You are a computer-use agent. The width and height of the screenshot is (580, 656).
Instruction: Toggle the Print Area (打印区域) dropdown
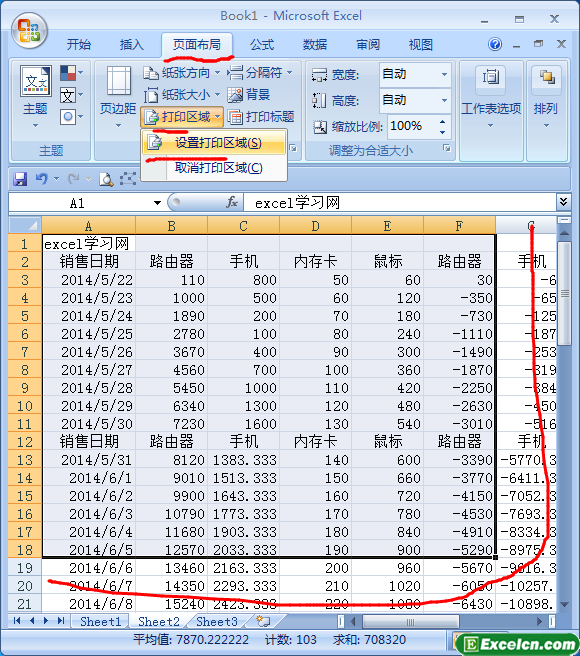[x=182, y=117]
